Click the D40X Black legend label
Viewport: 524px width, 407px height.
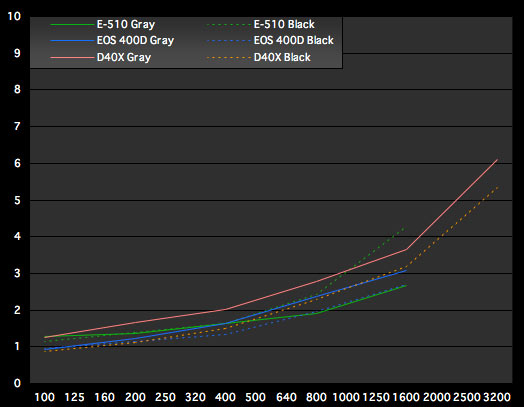pyautogui.click(x=282, y=57)
